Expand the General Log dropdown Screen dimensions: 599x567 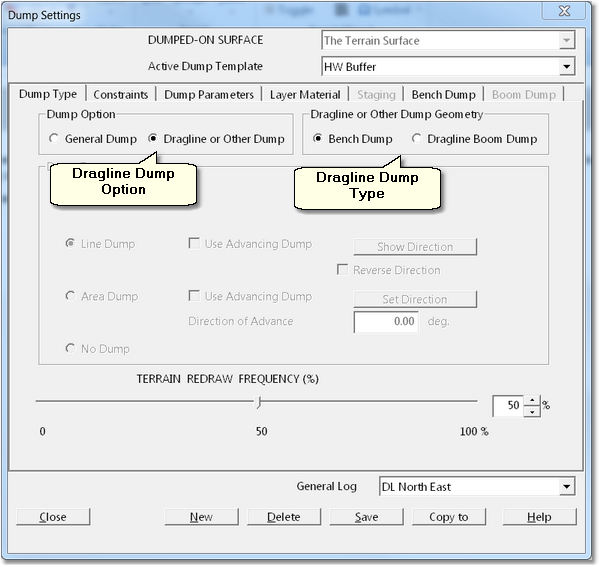pyautogui.click(x=567, y=486)
